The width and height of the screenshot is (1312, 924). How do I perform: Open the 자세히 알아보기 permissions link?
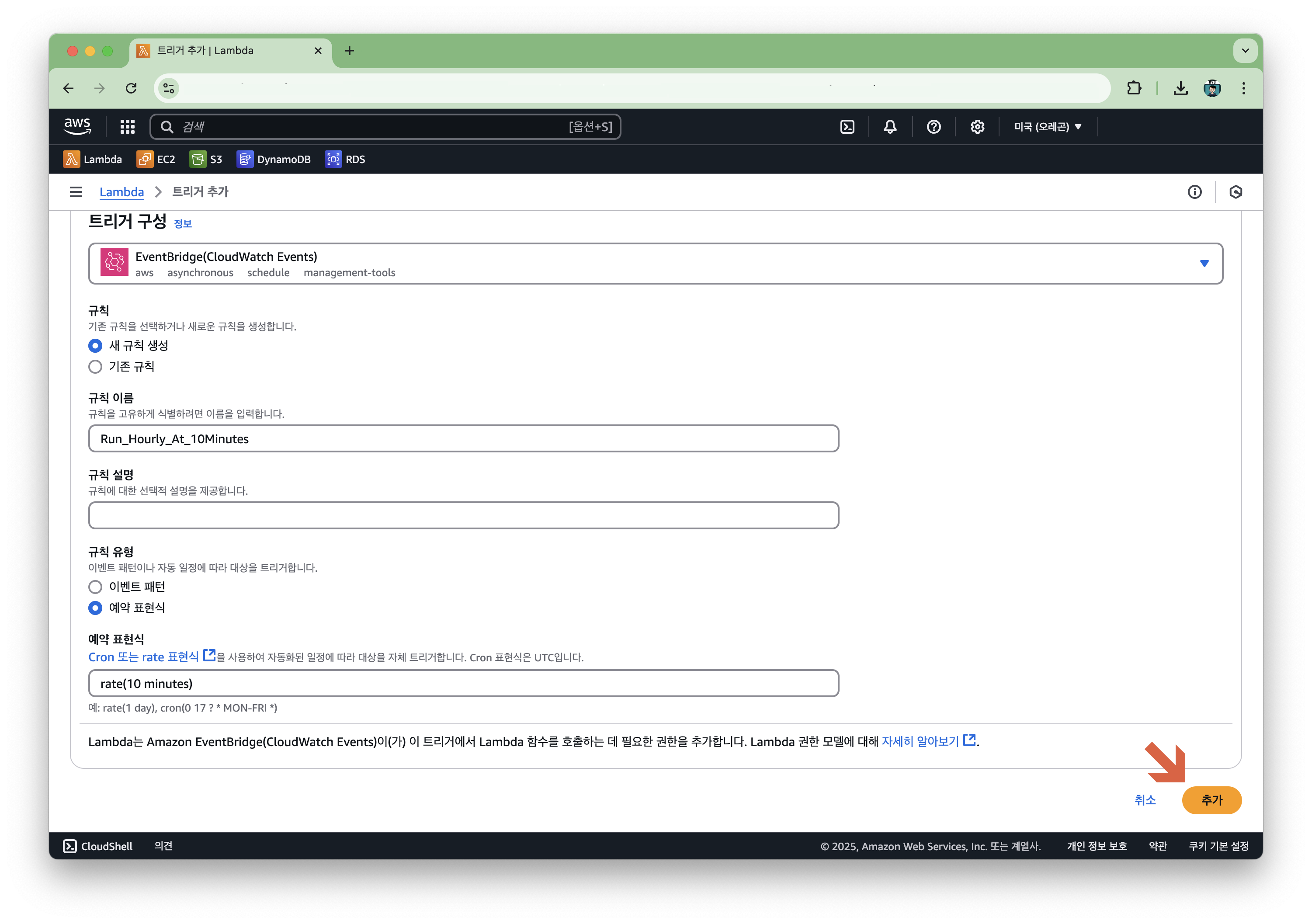(x=928, y=741)
